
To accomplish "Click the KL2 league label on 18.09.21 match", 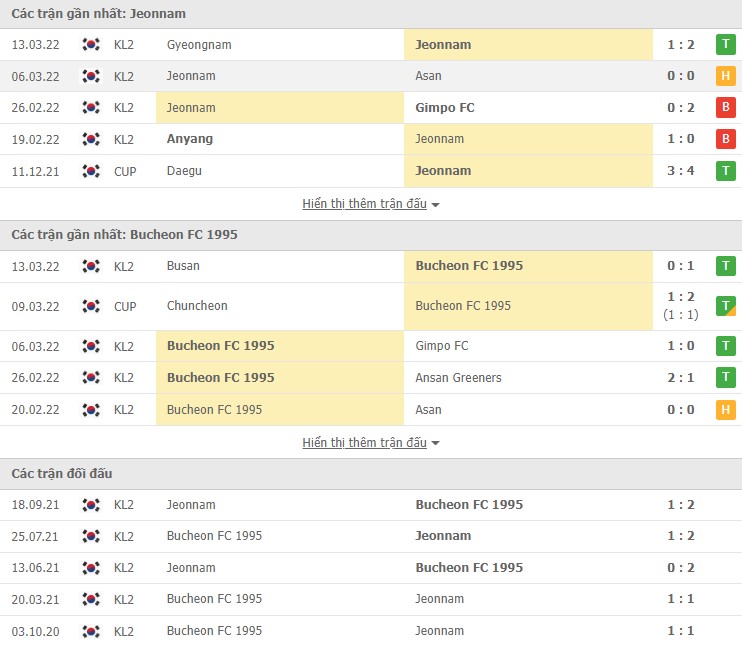I will coord(124,505).
